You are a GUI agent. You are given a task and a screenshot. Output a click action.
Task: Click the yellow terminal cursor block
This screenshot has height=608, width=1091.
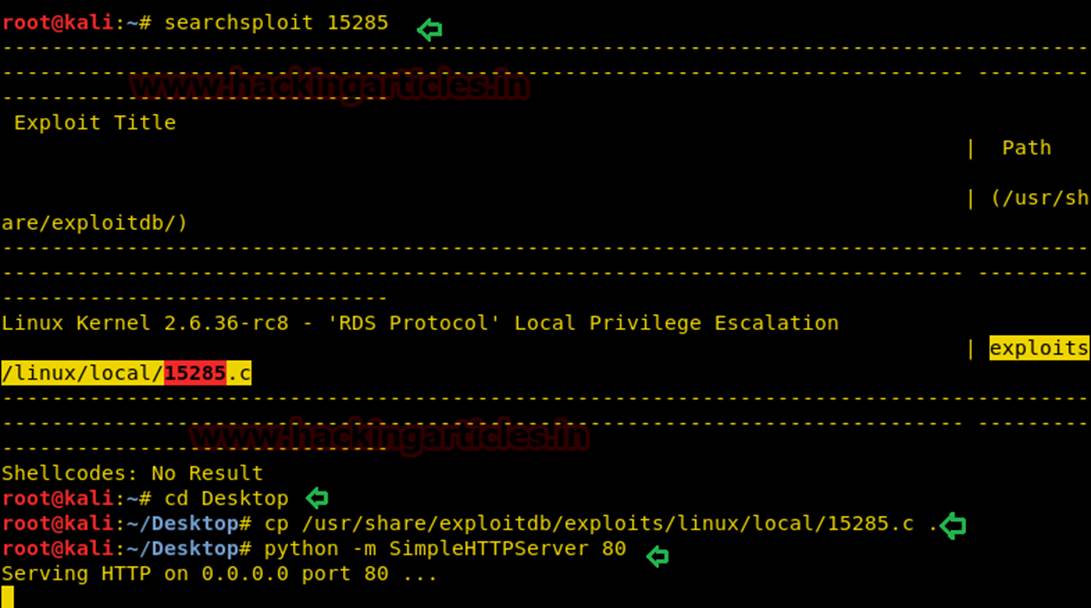click(8, 596)
